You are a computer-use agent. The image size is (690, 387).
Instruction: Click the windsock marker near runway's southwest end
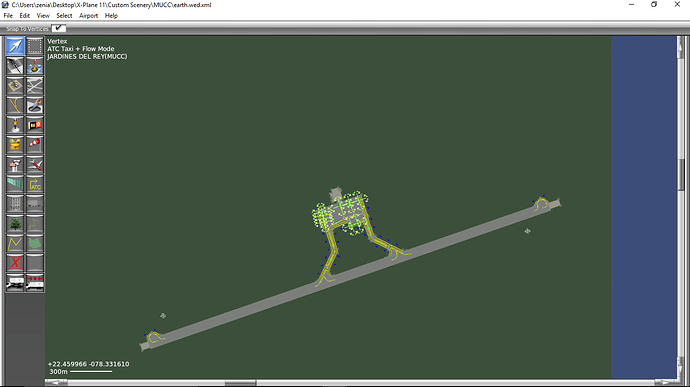coord(163,316)
